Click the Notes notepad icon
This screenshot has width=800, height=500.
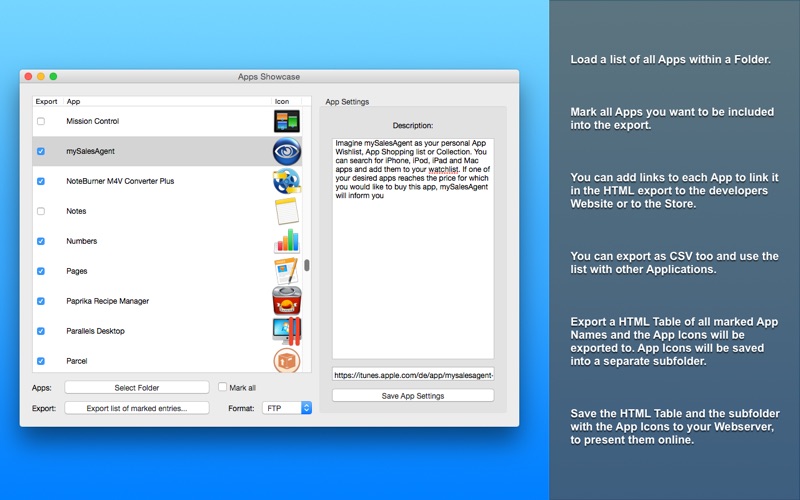[287, 211]
